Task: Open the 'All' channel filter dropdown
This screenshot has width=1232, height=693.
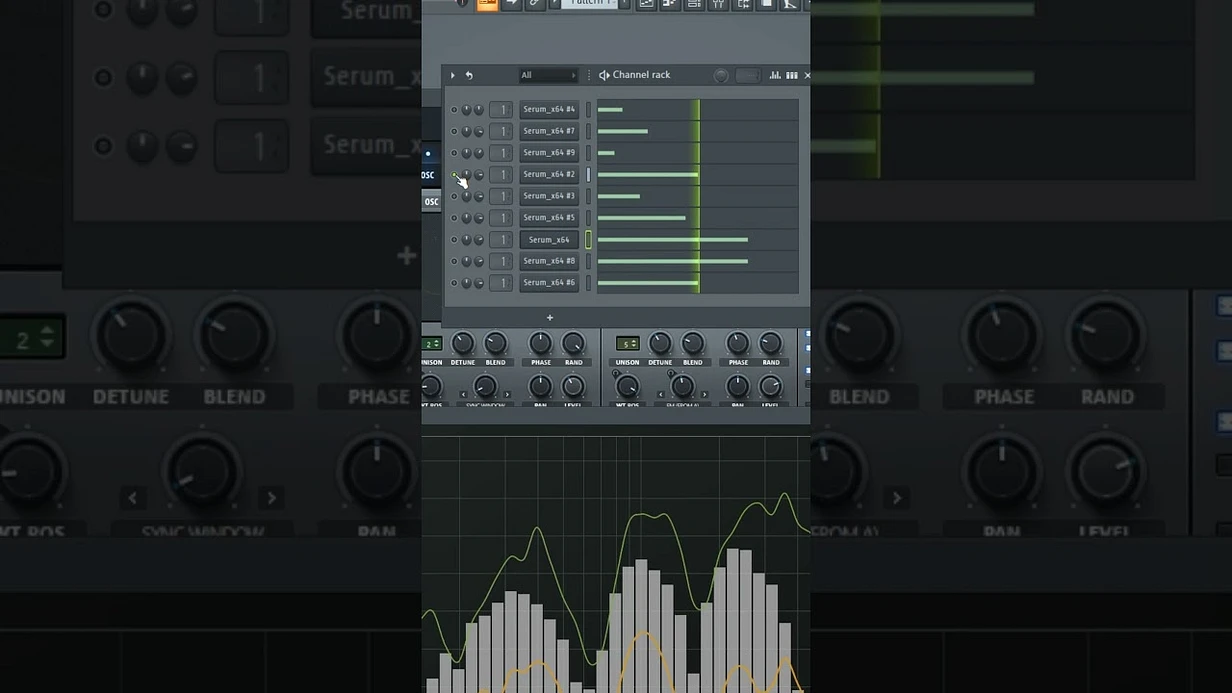Action: tap(548, 75)
